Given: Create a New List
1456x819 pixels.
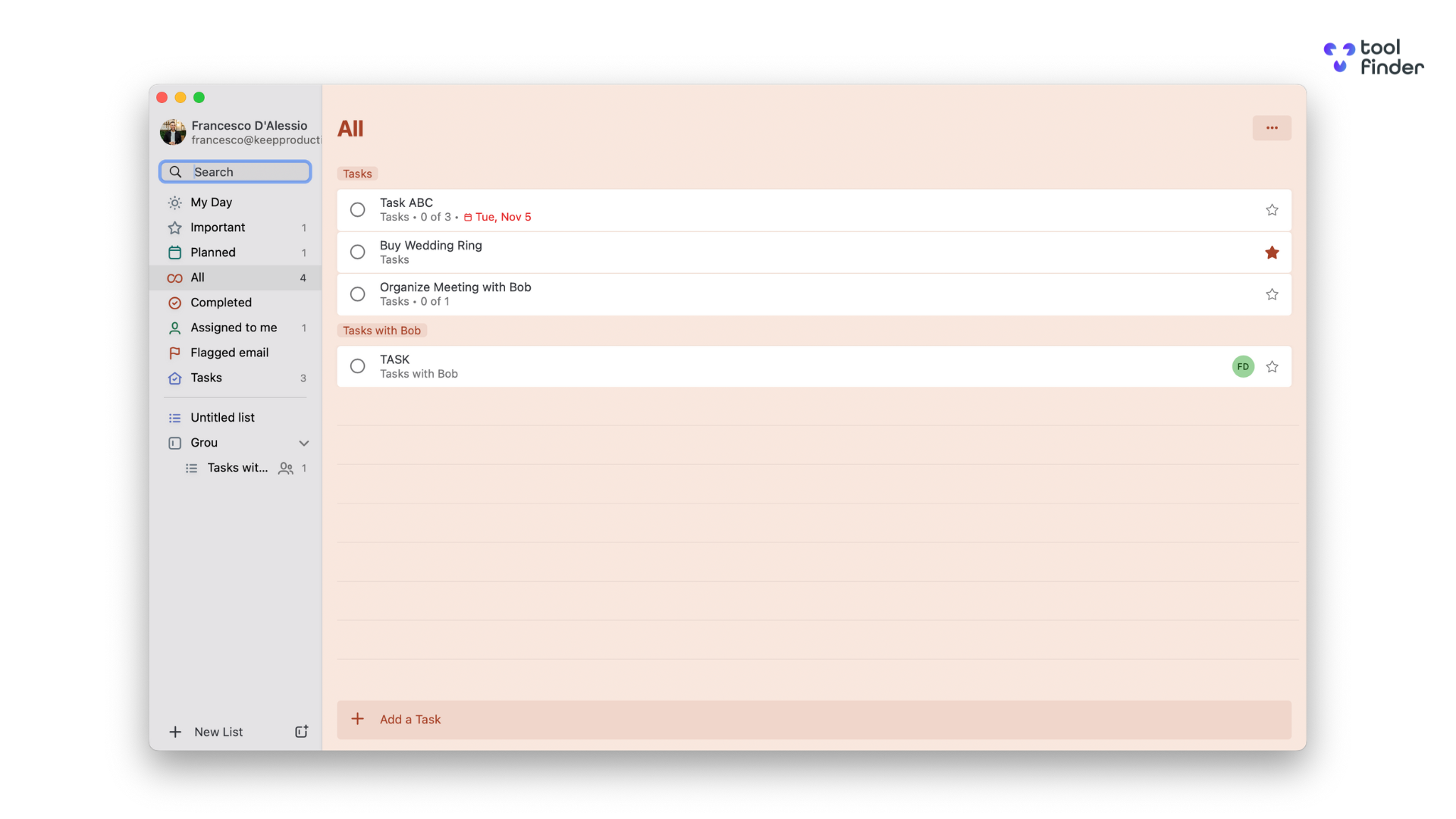Looking at the screenshot, I should click(x=217, y=731).
